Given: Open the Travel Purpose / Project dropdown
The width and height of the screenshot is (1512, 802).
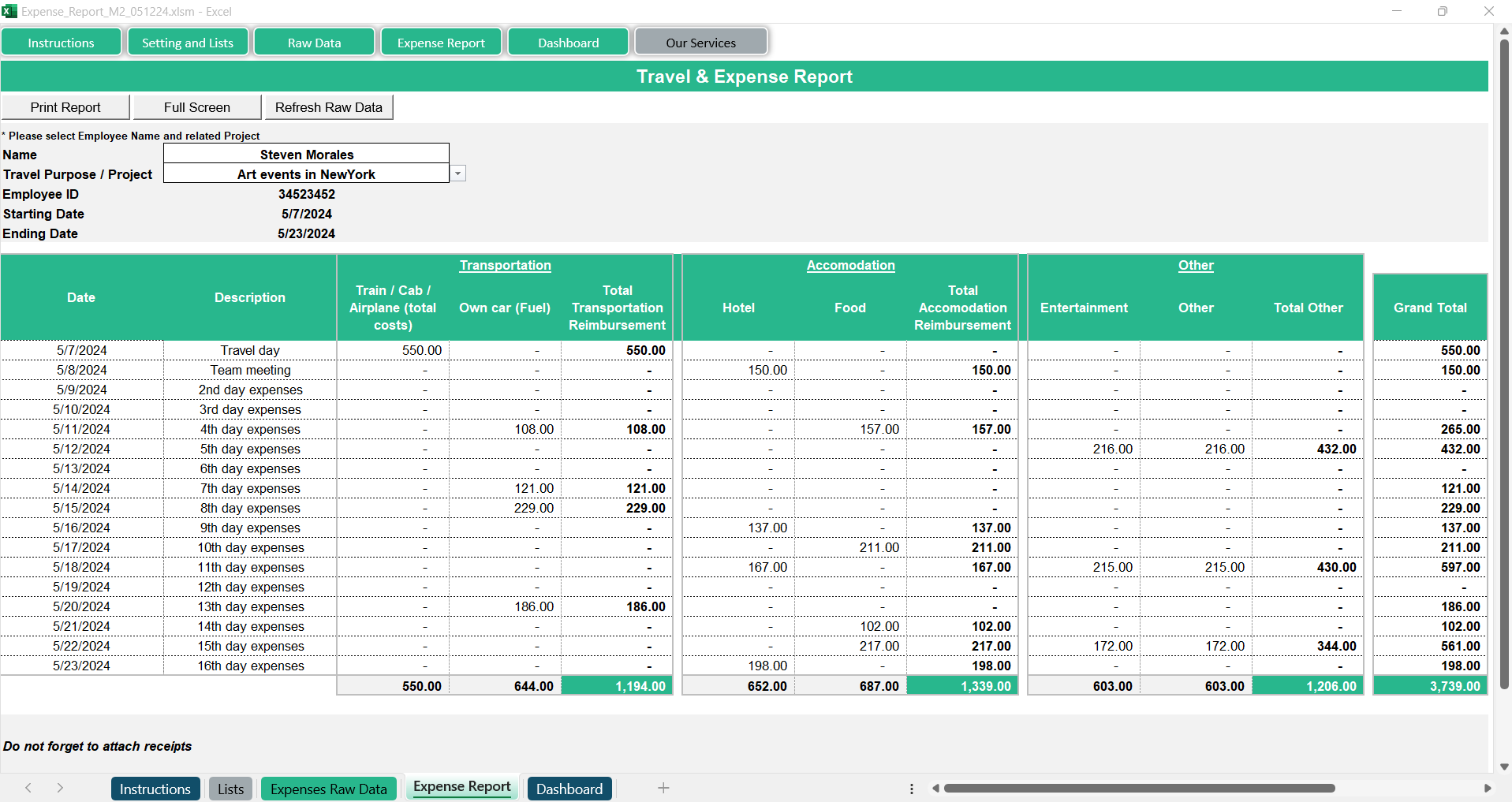Looking at the screenshot, I should point(458,173).
